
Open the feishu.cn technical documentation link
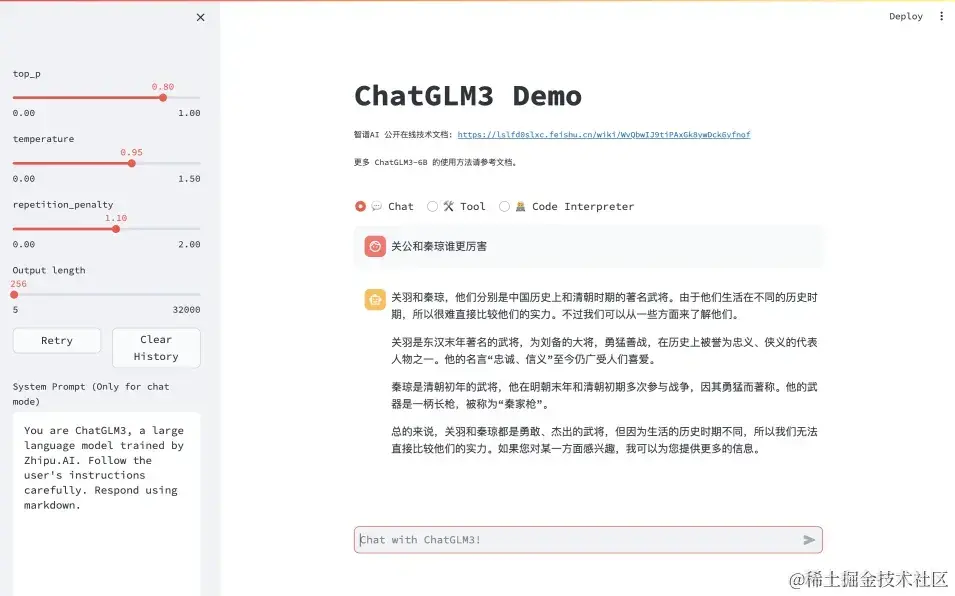tap(604, 135)
